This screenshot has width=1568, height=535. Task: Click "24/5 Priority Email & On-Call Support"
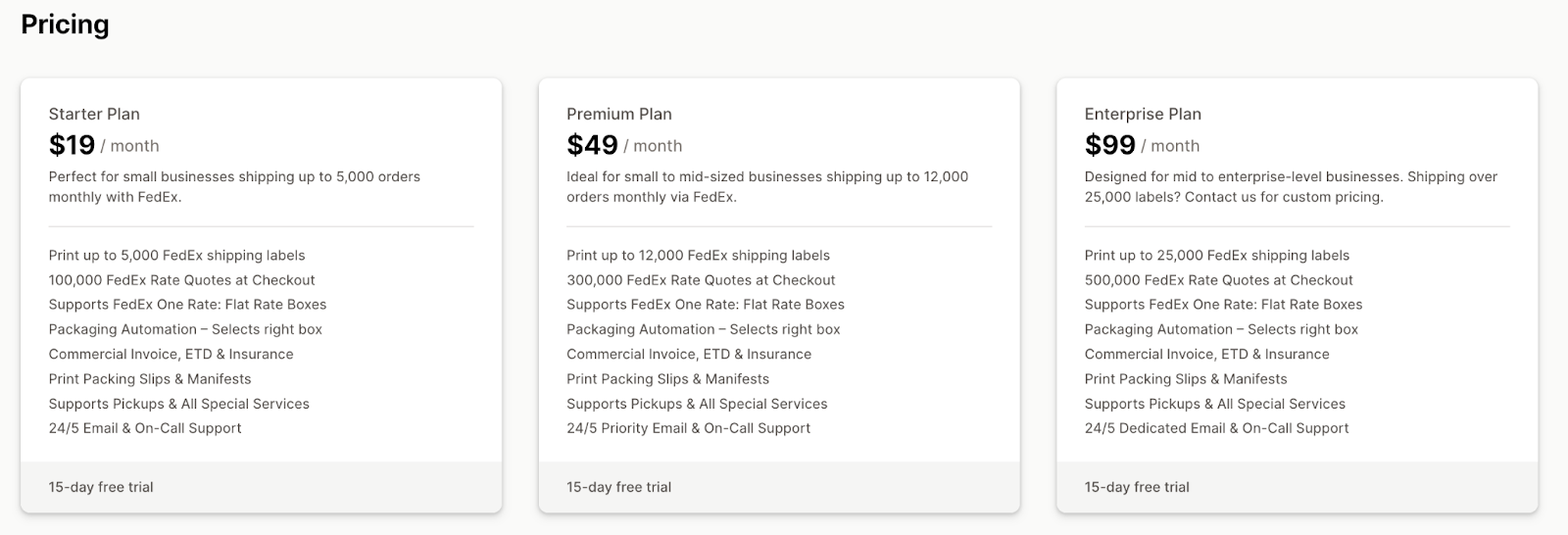tap(688, 428)
